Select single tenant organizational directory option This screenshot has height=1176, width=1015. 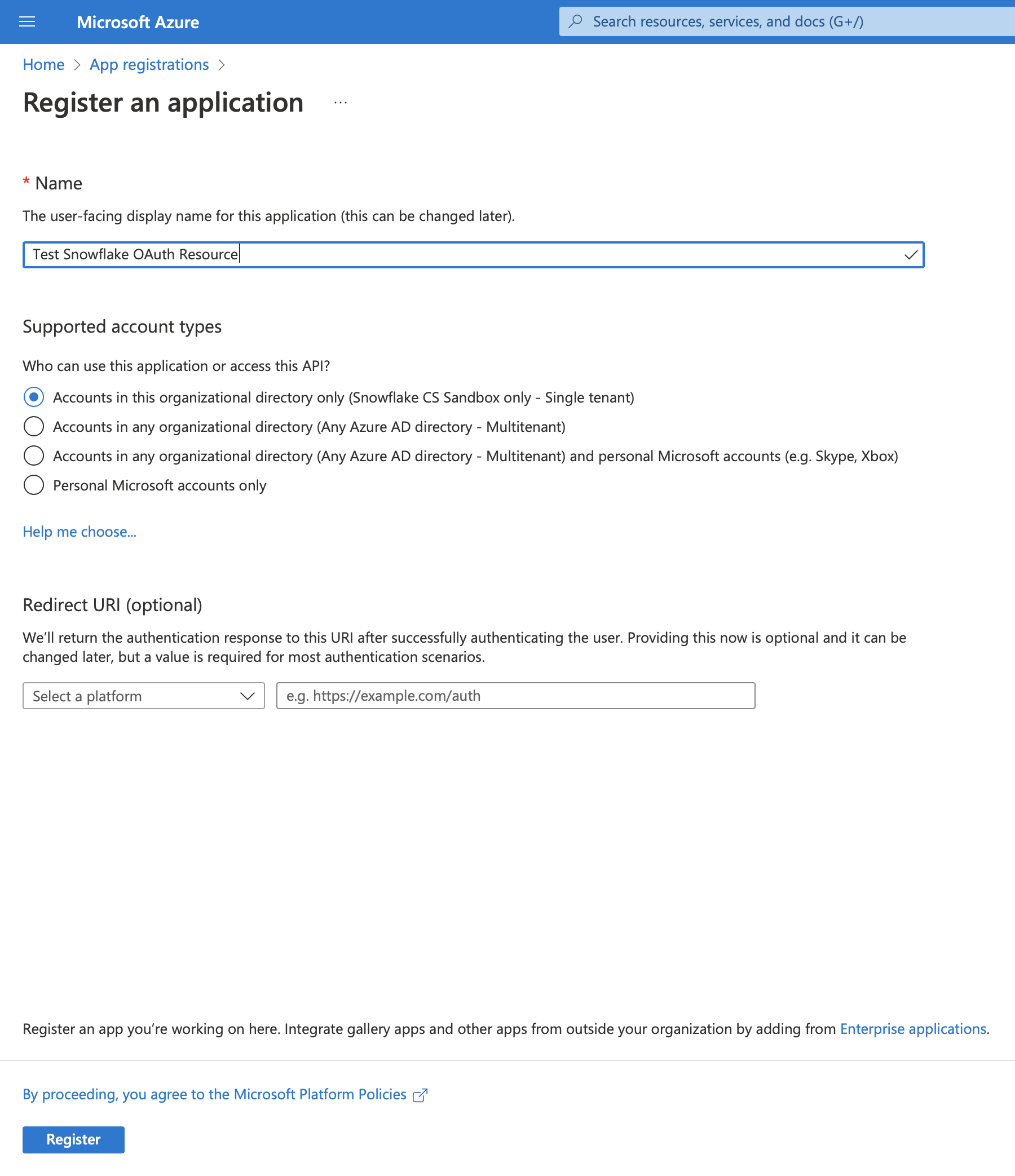34,397
